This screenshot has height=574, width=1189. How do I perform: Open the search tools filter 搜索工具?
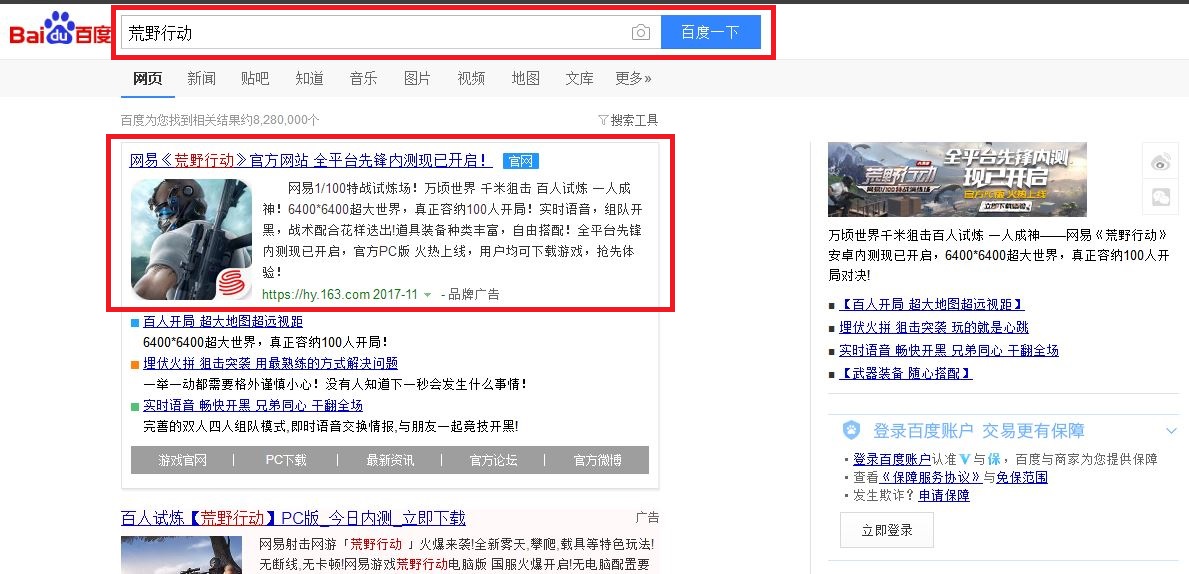pos(628,120)
